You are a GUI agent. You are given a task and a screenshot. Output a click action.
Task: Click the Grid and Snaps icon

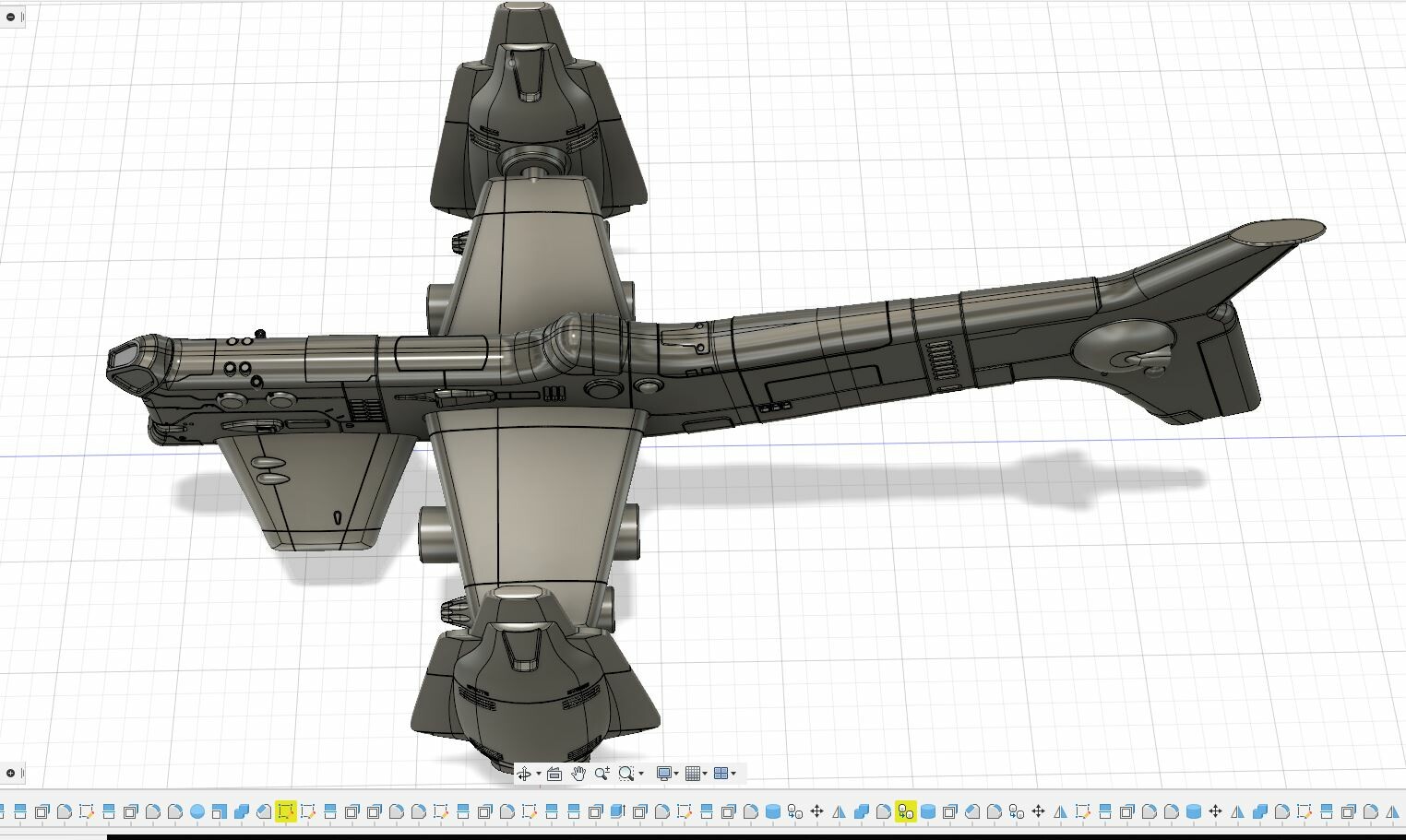(x=693, y=773)
